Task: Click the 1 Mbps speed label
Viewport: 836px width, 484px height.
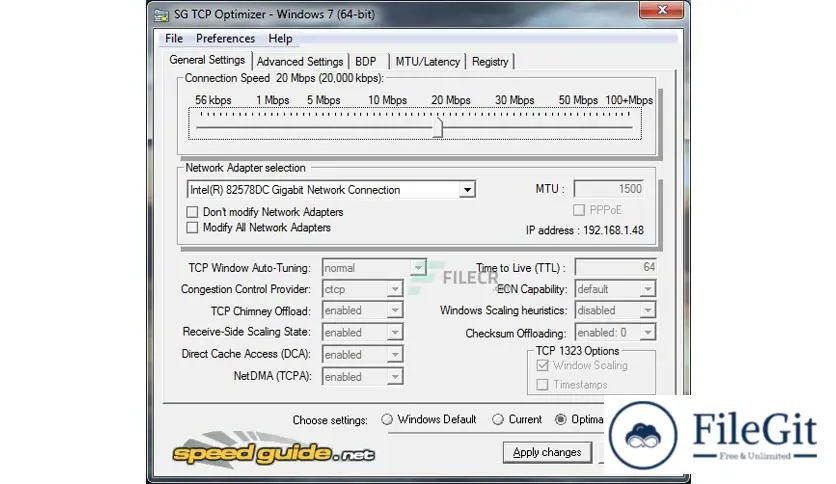Action: (x=272, y=100)
